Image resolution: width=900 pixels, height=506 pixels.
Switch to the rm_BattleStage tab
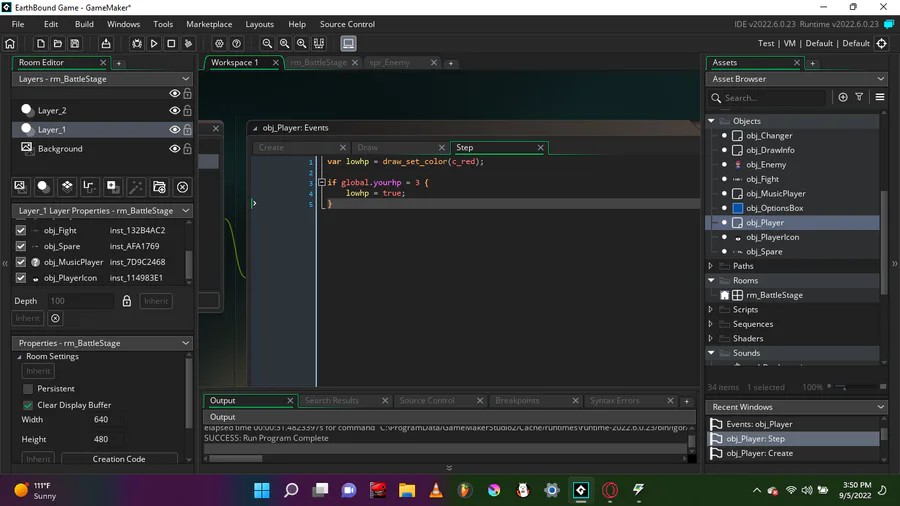pyautogui.click(x=318, y=63)
